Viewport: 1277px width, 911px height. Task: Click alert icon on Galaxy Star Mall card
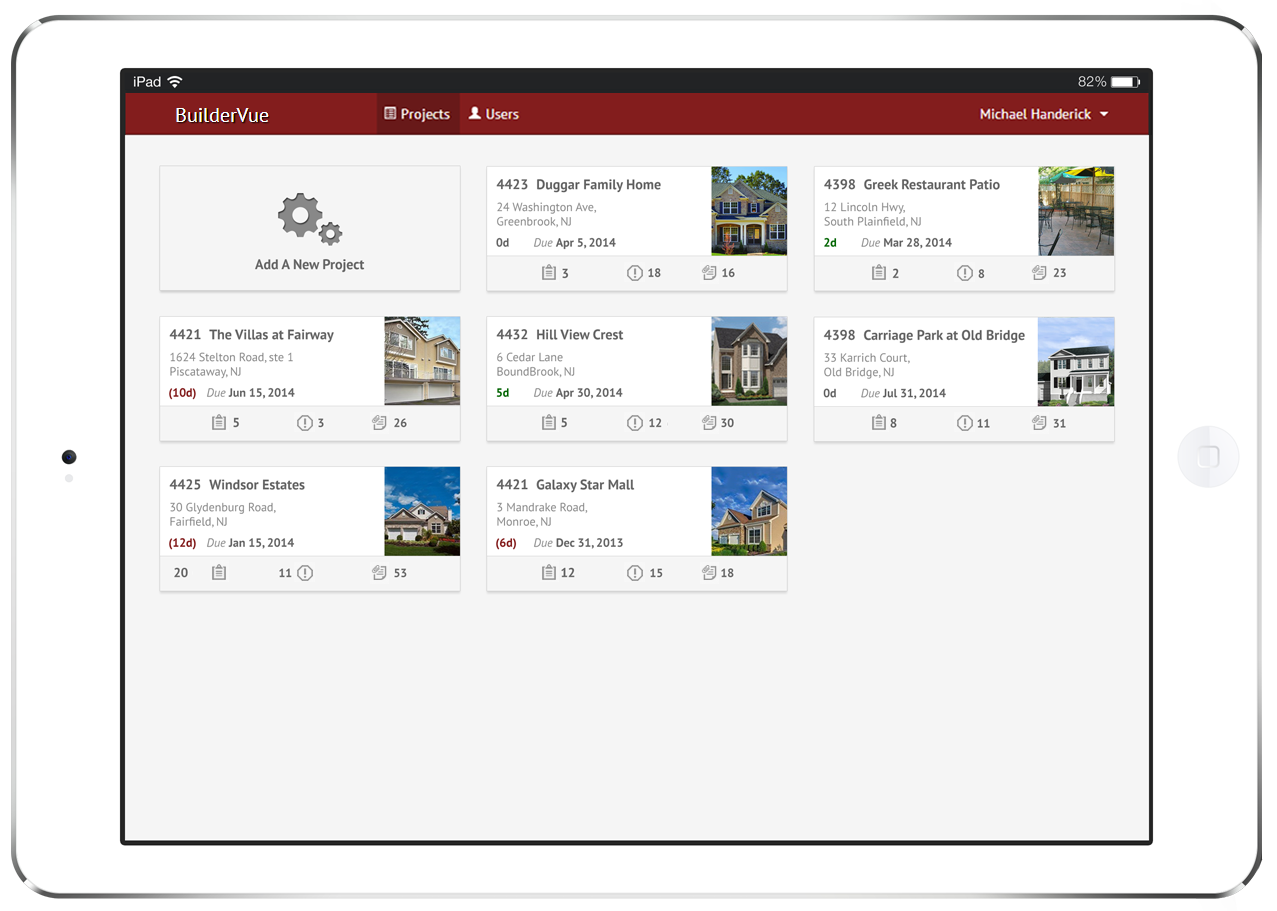click(x=634, y=572)
